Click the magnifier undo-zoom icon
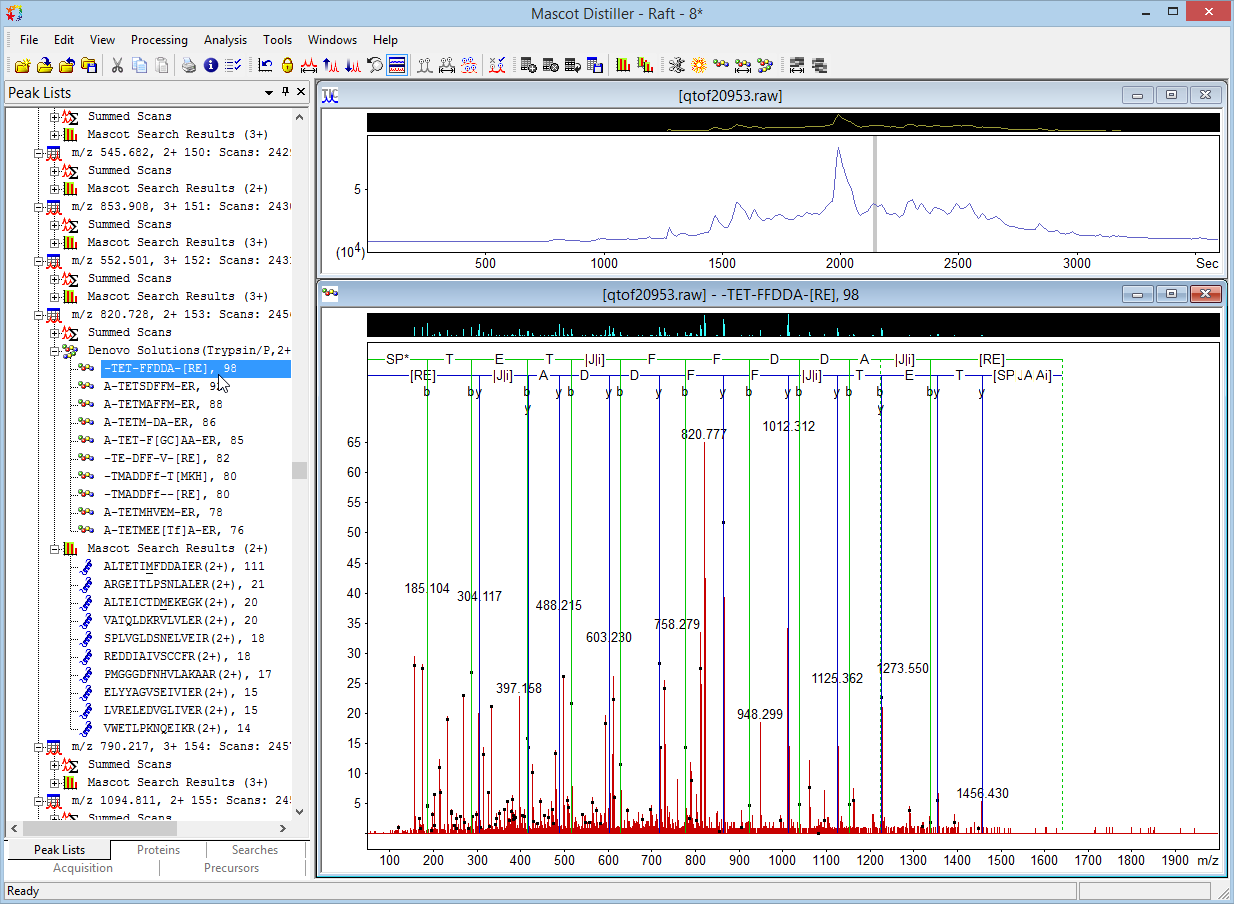 pyautogui.click(x=375, y=66)
